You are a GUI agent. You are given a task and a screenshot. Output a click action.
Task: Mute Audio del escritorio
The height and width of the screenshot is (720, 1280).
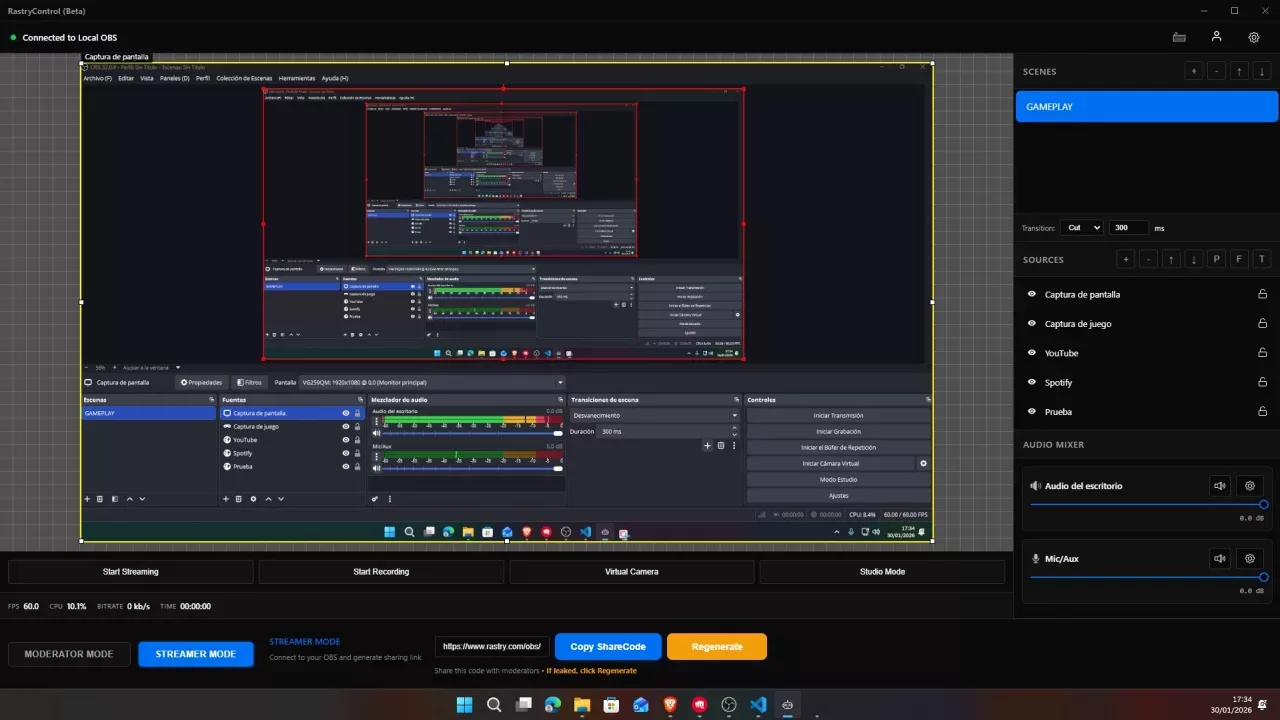(x=1219, y=486)
